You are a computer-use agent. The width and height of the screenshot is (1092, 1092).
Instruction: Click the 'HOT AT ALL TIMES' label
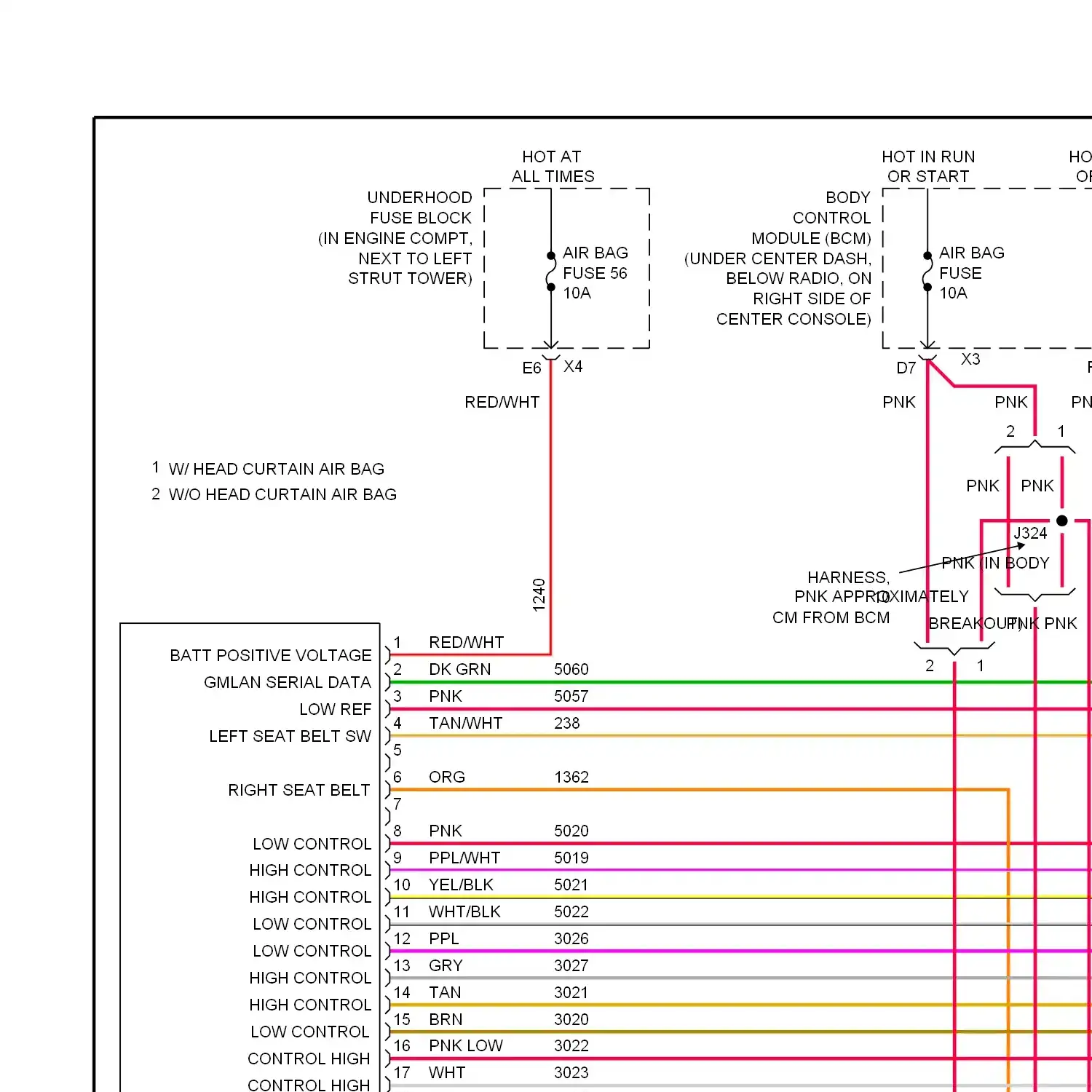553,167
